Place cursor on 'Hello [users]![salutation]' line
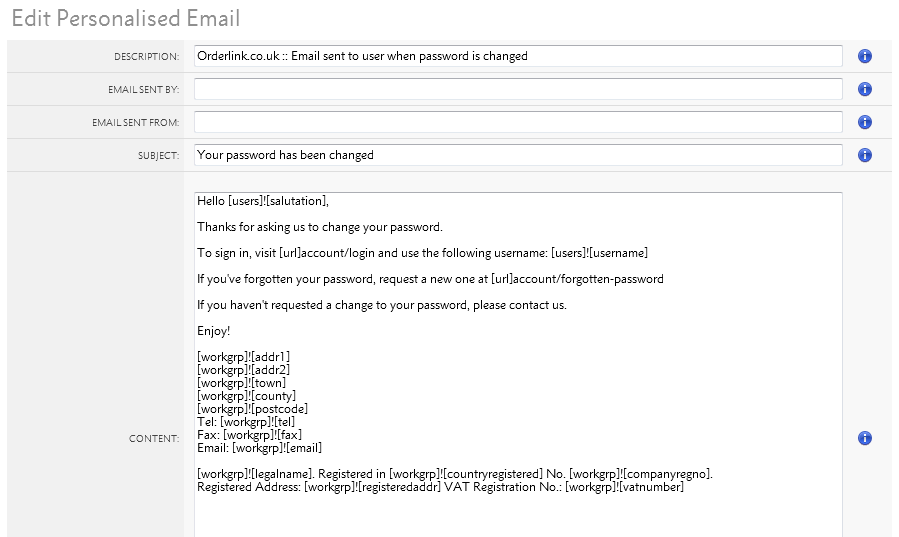This screenshot has height=537, width=899. [x=263, y=201]
